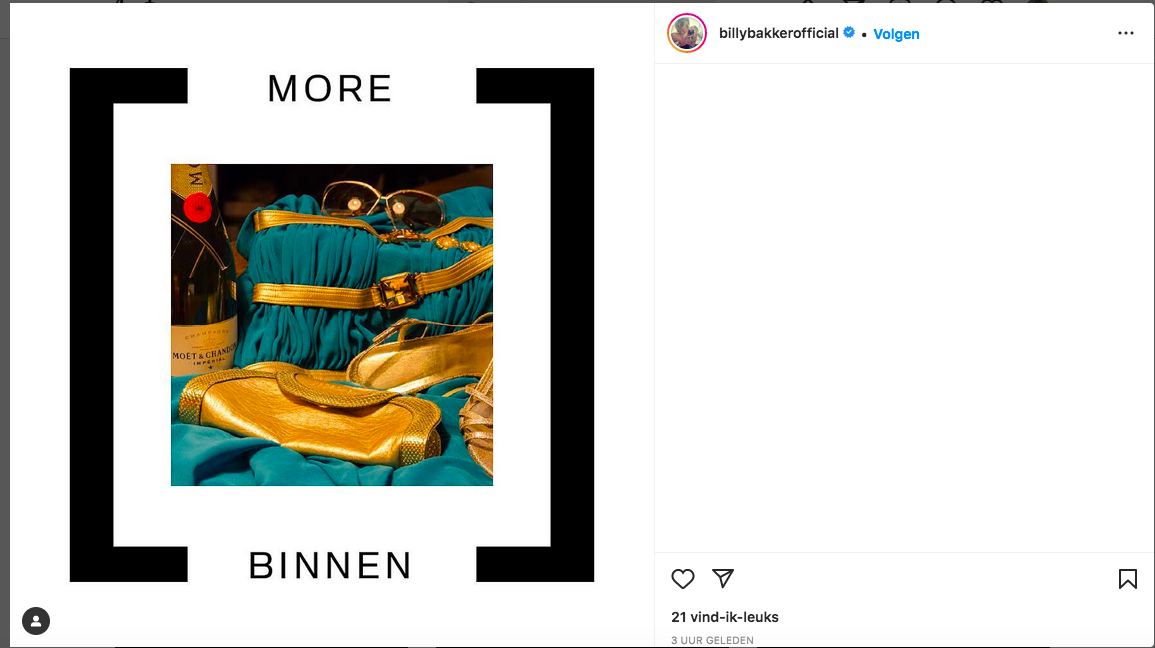This screenshot has height=648, width=1155.
Task: View the 21 vind-ik-leuks list
Action: pyautogui.click(x=725, y=617)
